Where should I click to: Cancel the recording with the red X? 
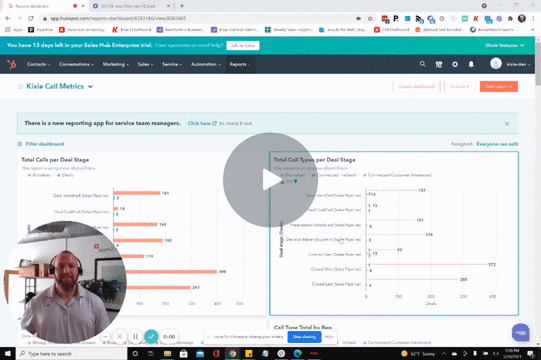click(119, 336)
